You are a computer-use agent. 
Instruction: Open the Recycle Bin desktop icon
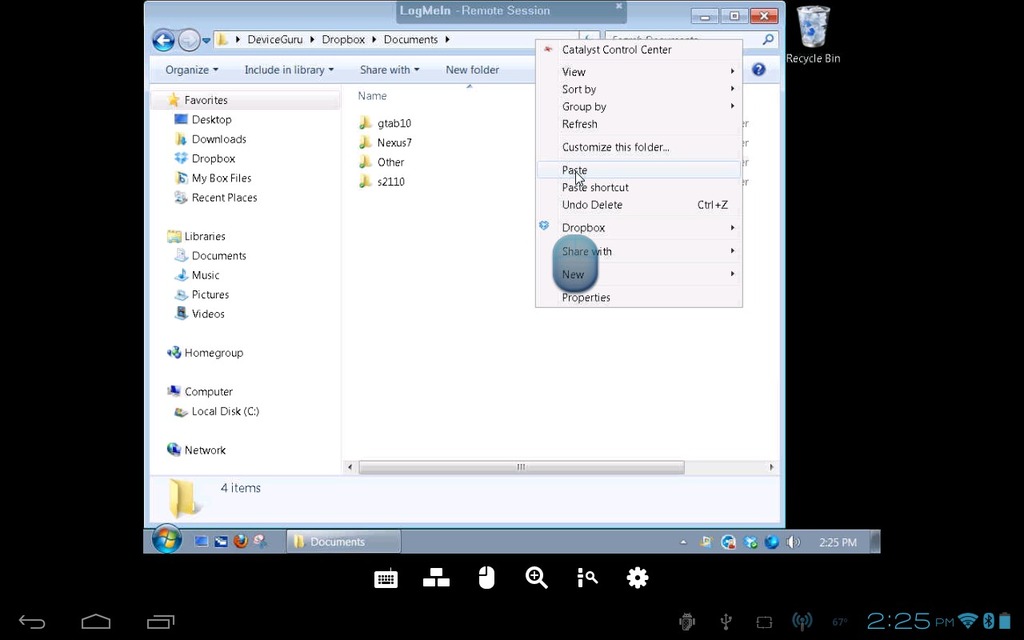tap(813, 35)
